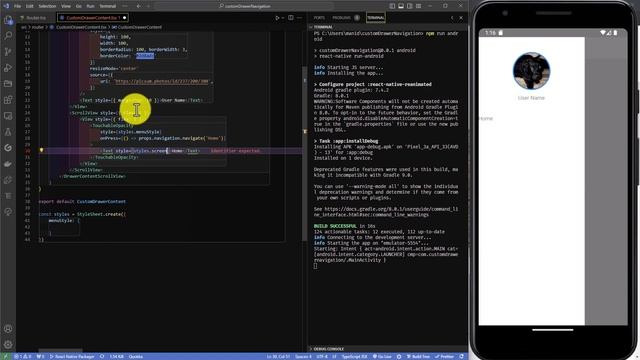Image resolution: width=640 pixels, height=360 pixels.
Task: Click Prettier in the status bar
Action: tap(445, 357)
